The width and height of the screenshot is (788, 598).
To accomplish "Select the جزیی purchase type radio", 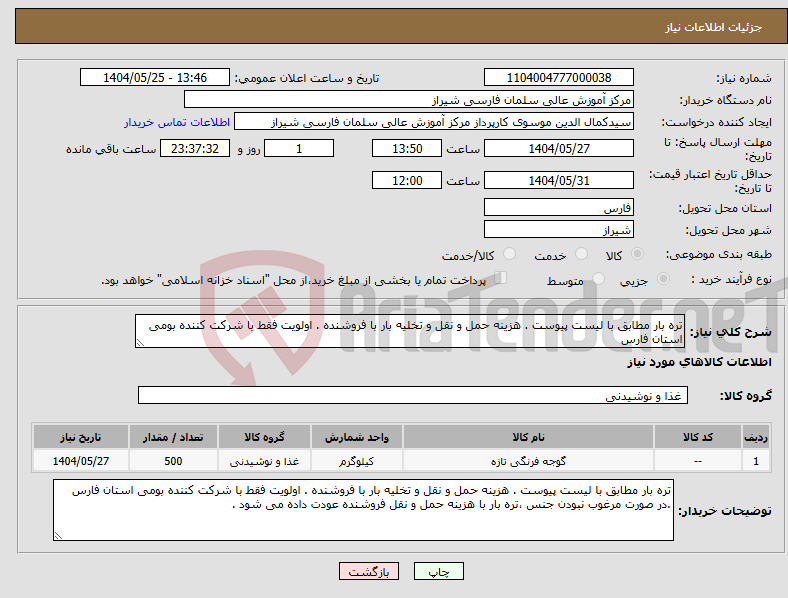I will pos(663,279).
